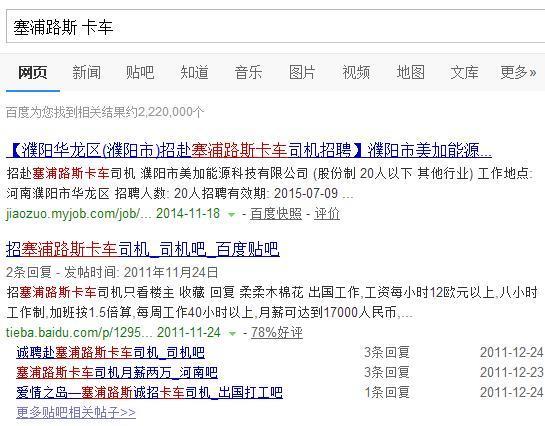Open the 视频 tab
Screen dimensions: 545x426
(x=356, y=73)
